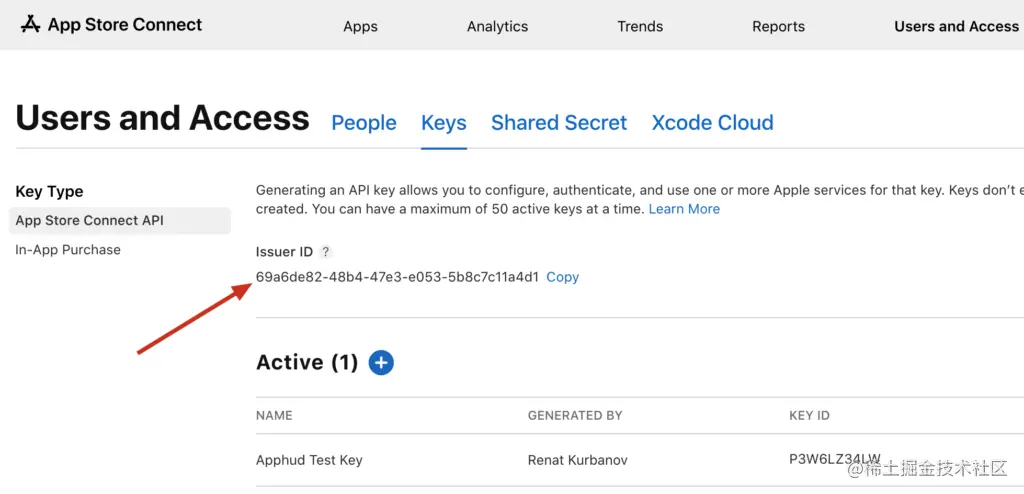Open the Analytics menu
The width and height of the screenshot is (1024, 494).
point(497,27)
